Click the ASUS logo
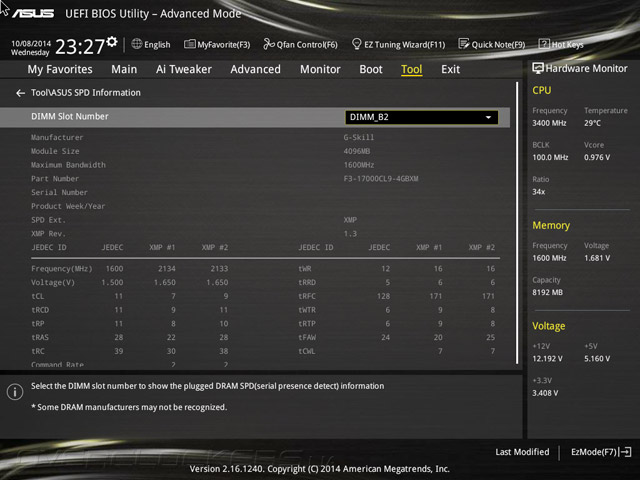This screenshot has height=480, width=640. [x=33, y=13]
